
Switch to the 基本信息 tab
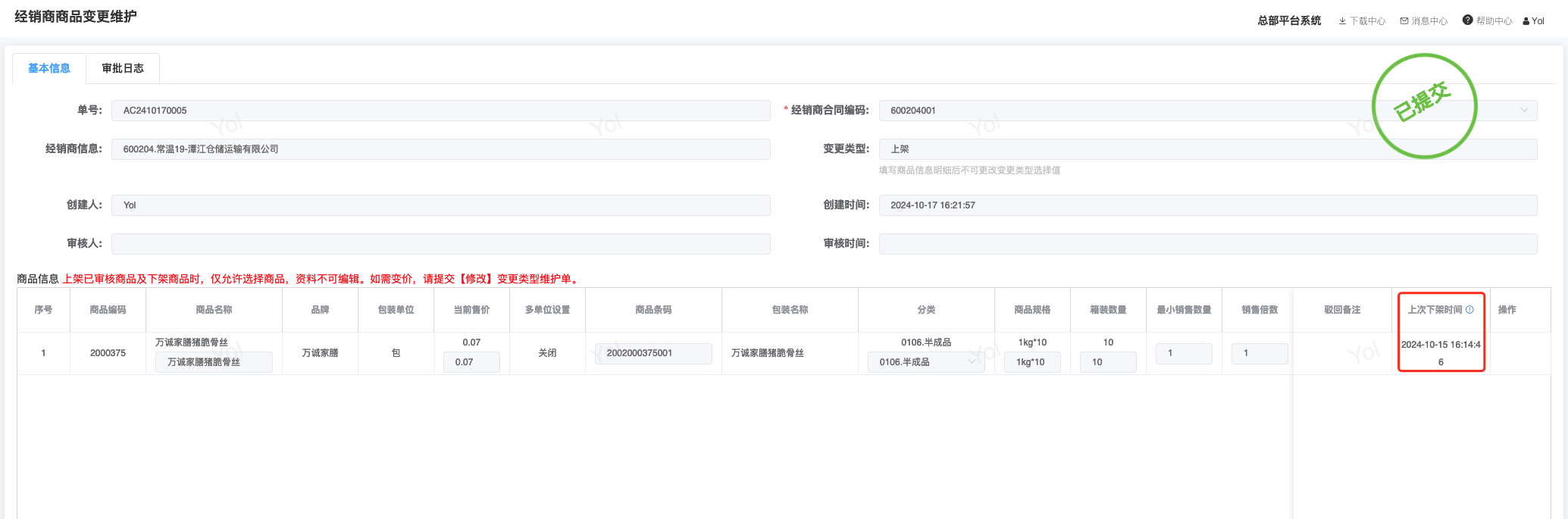coord(49,68)
